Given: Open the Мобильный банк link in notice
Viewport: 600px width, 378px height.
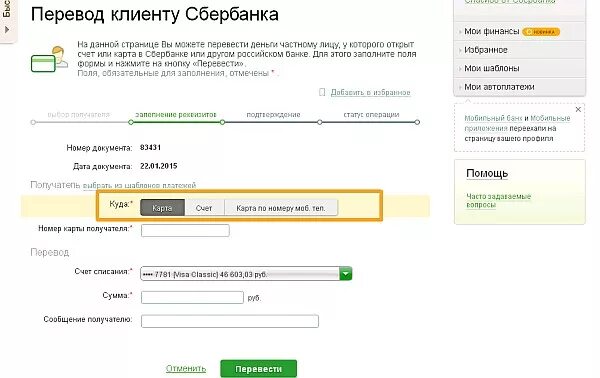Looking at the screenshot, I should tap(493, 118).
